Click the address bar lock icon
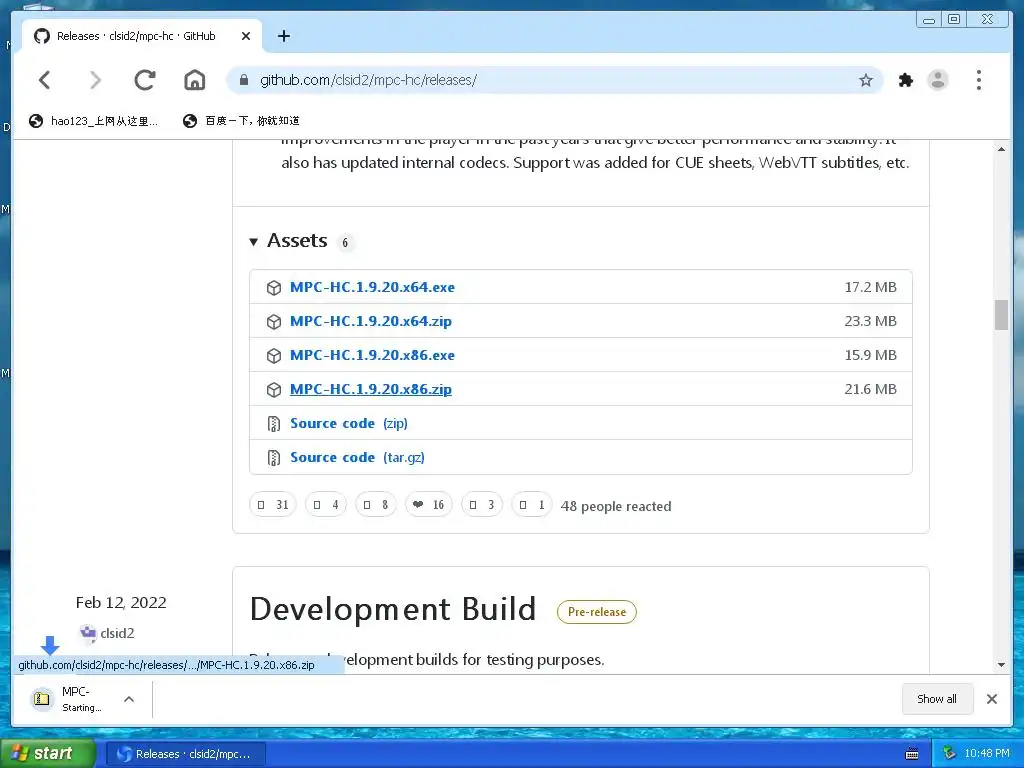 (x=244, y=80)
